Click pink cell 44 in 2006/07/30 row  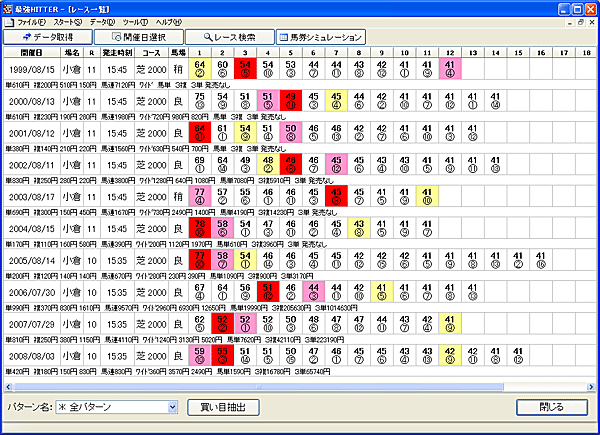pos(313,292)
